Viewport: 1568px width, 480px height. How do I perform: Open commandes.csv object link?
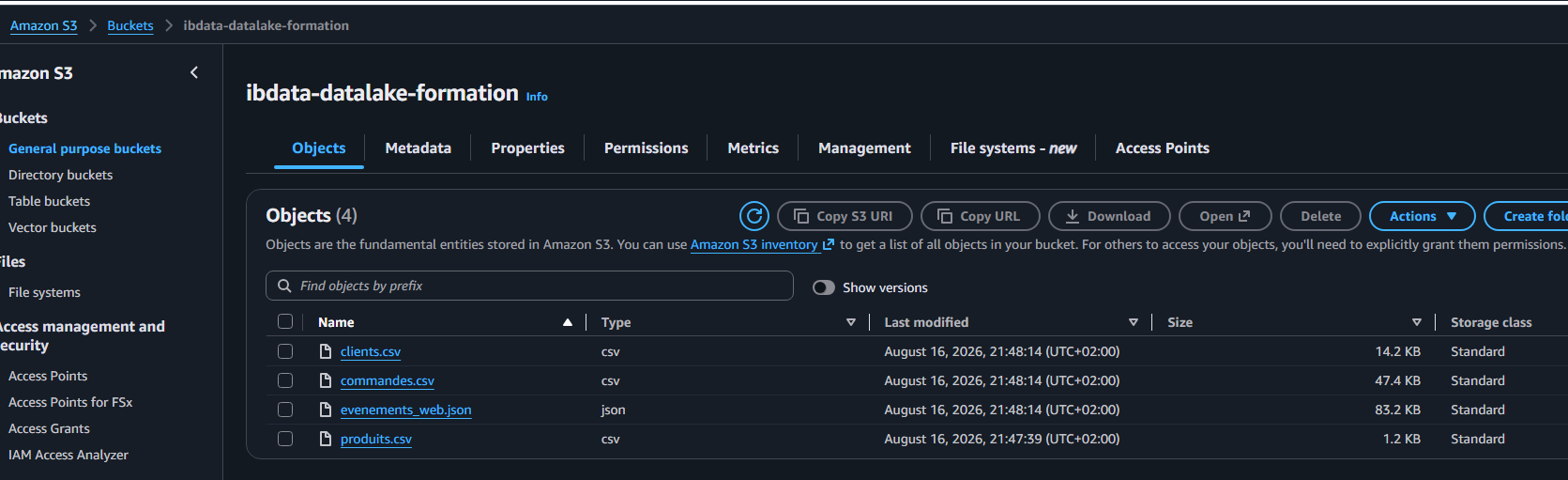(388, 380)
